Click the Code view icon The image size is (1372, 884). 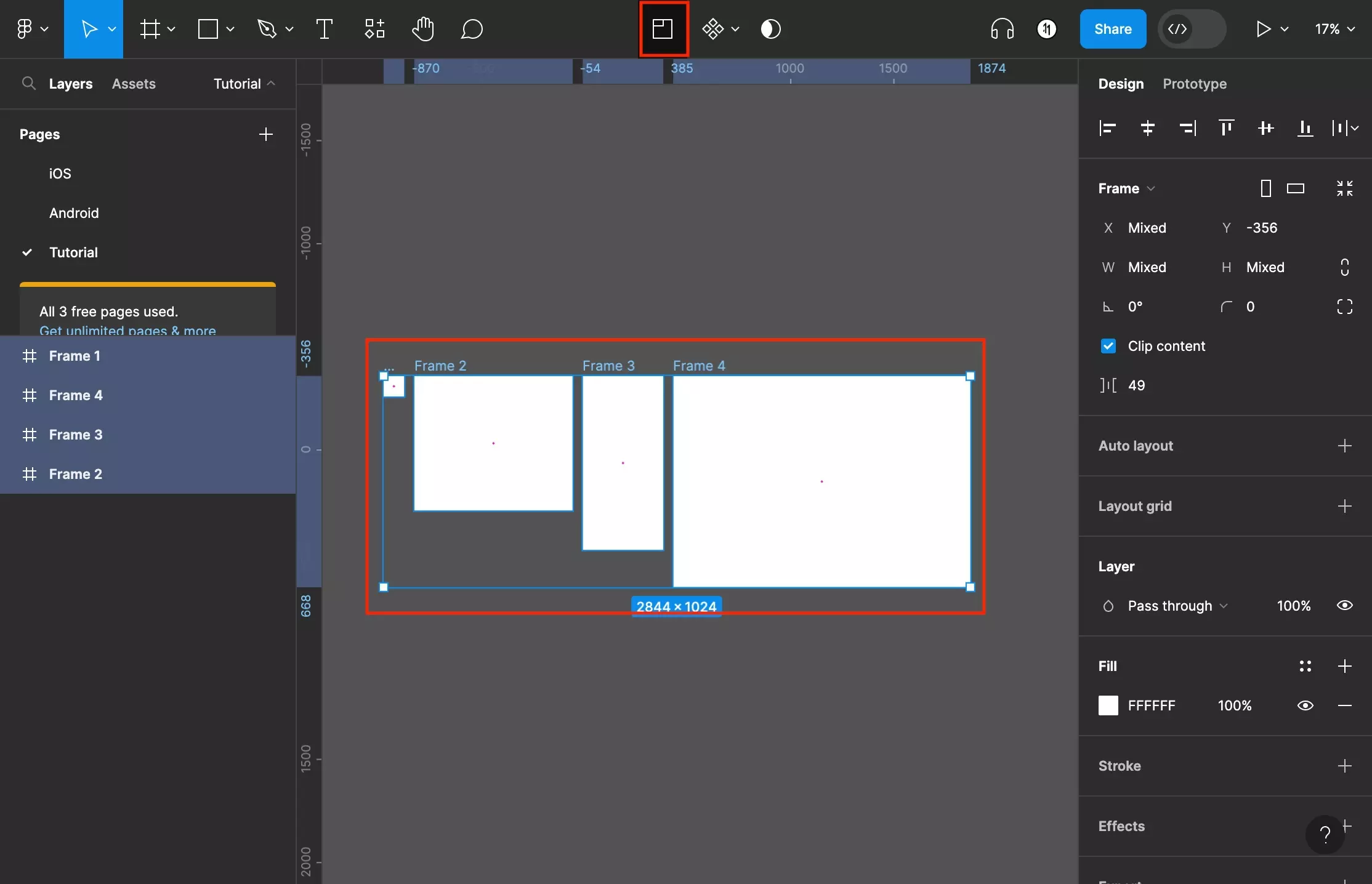(1177, 28)
